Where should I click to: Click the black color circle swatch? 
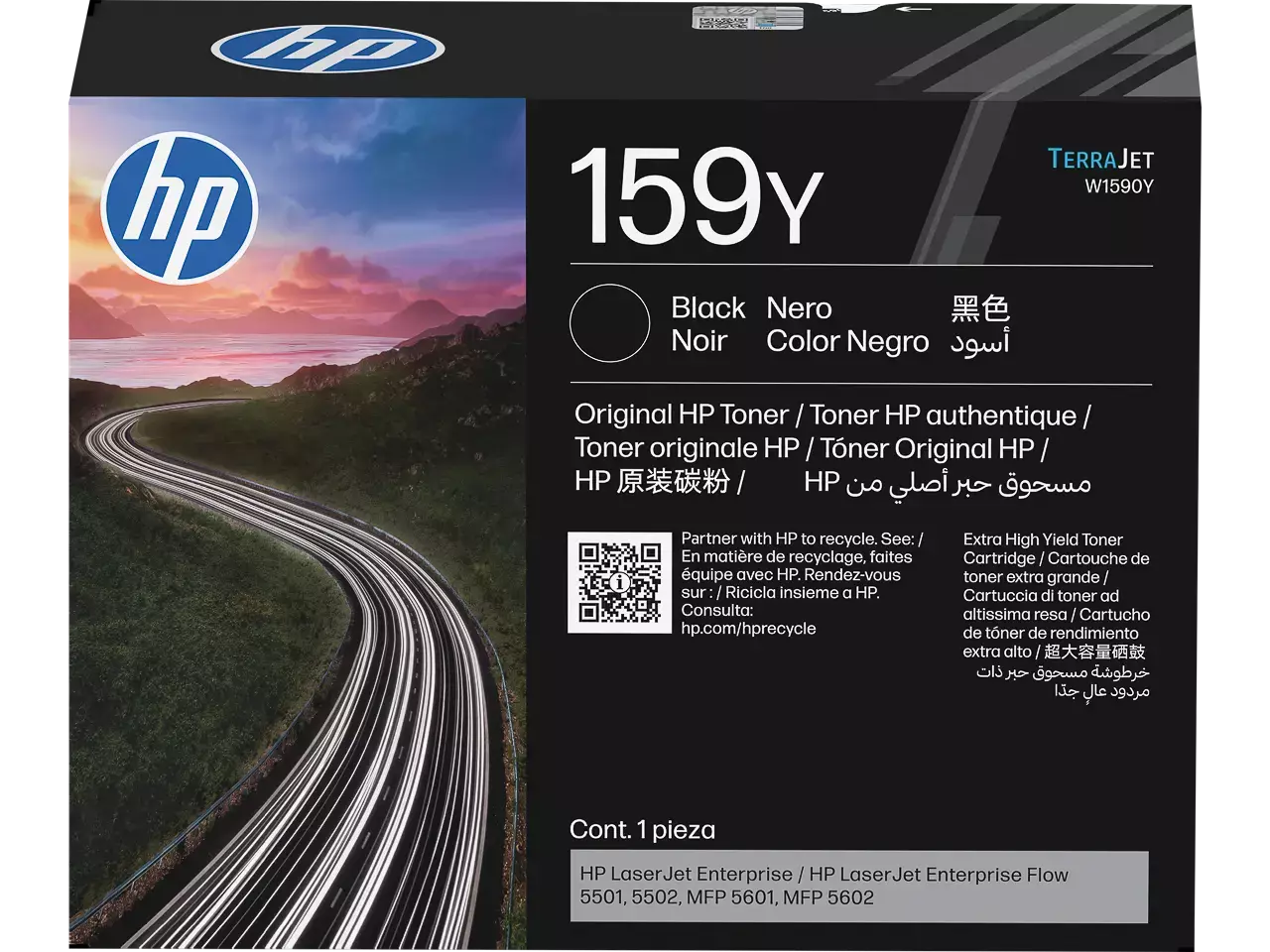coord(609,324)
